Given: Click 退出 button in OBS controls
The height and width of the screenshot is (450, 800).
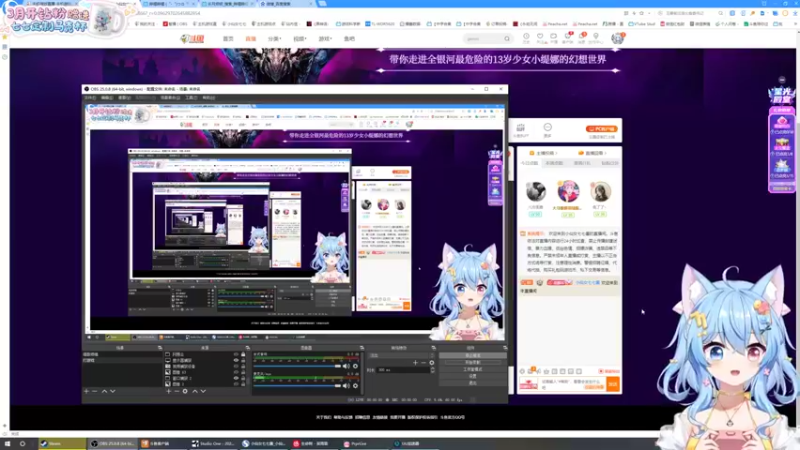Looking at the screenshot, I should (472, 382).
